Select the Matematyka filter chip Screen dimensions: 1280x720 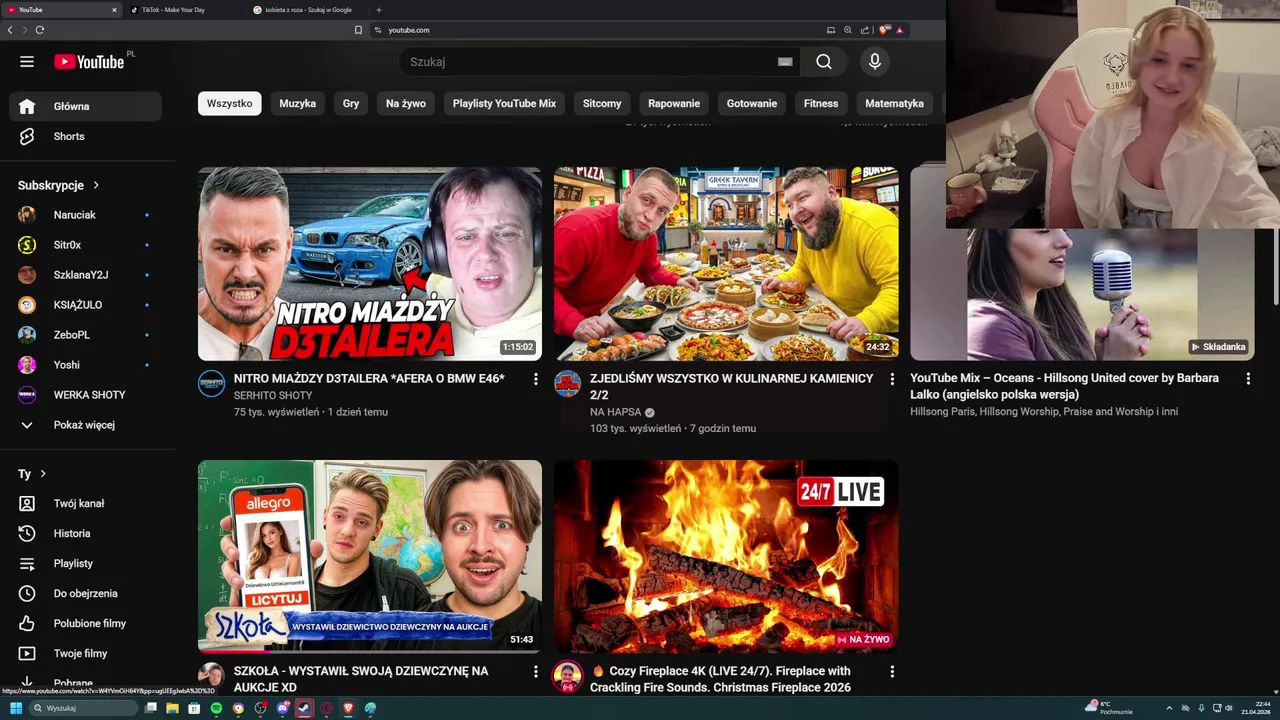(x=894, y=103)
